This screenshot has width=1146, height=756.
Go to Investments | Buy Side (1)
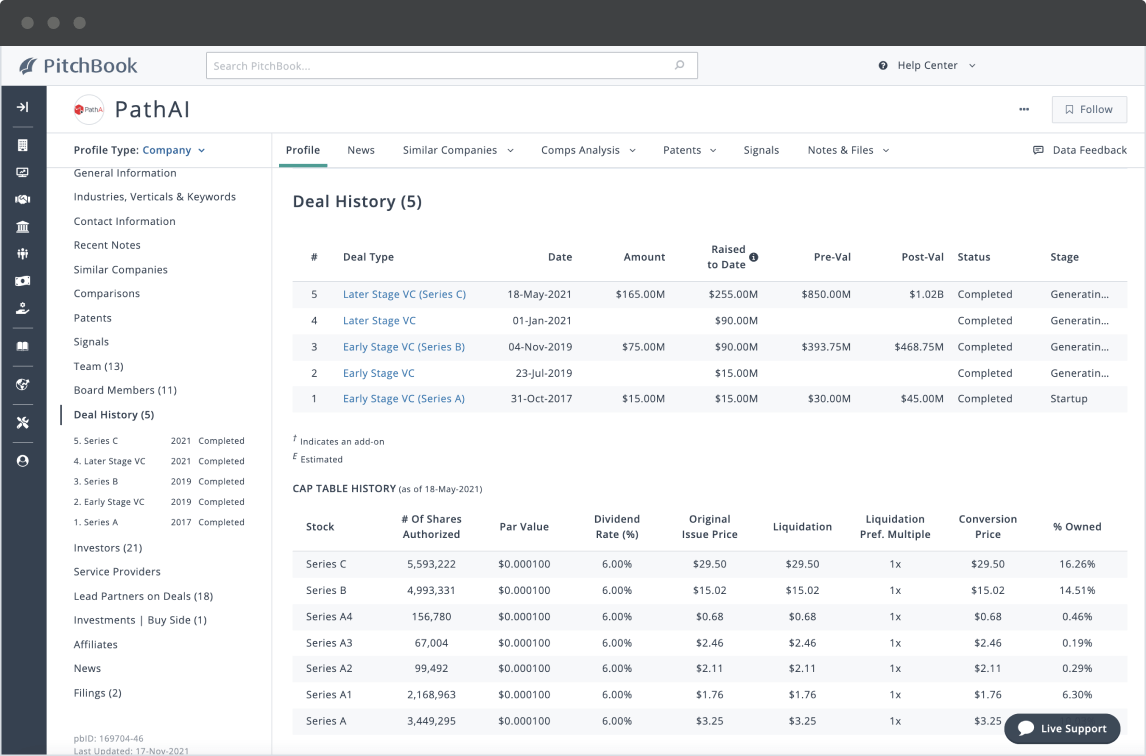pos(140,620)
